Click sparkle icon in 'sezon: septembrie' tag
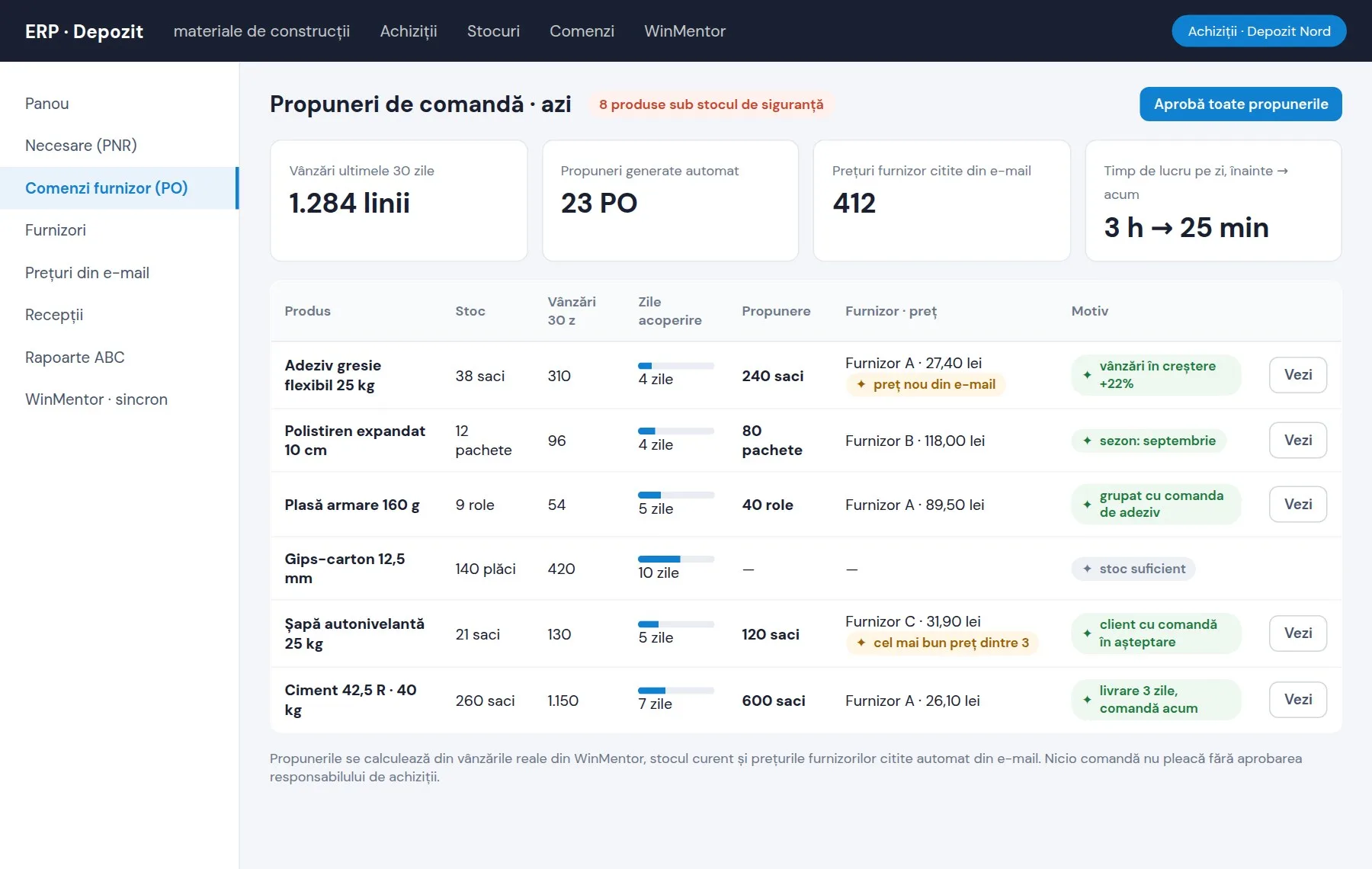 1087,441
